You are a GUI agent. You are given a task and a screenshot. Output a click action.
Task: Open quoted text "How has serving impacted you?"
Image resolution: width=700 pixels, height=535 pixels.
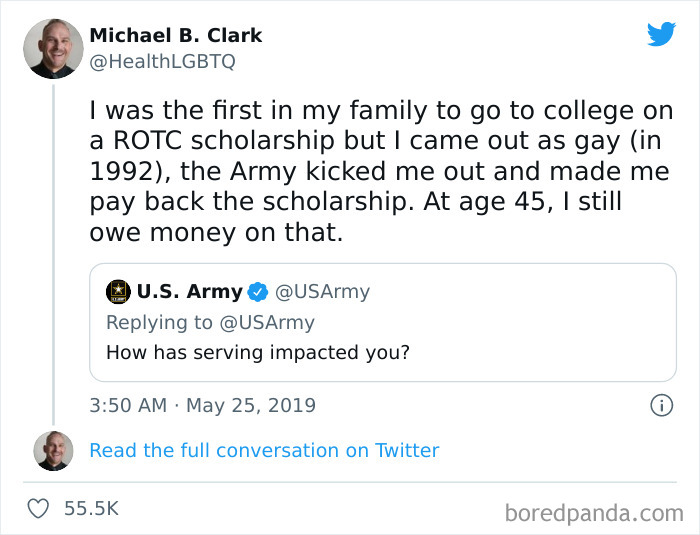[258, 353]
